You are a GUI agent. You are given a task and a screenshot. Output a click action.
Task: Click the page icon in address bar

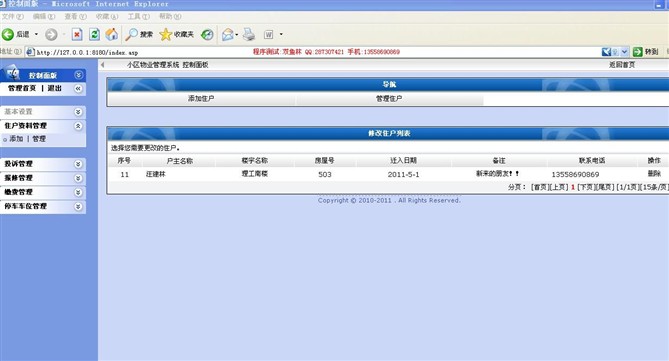point(30,52)
